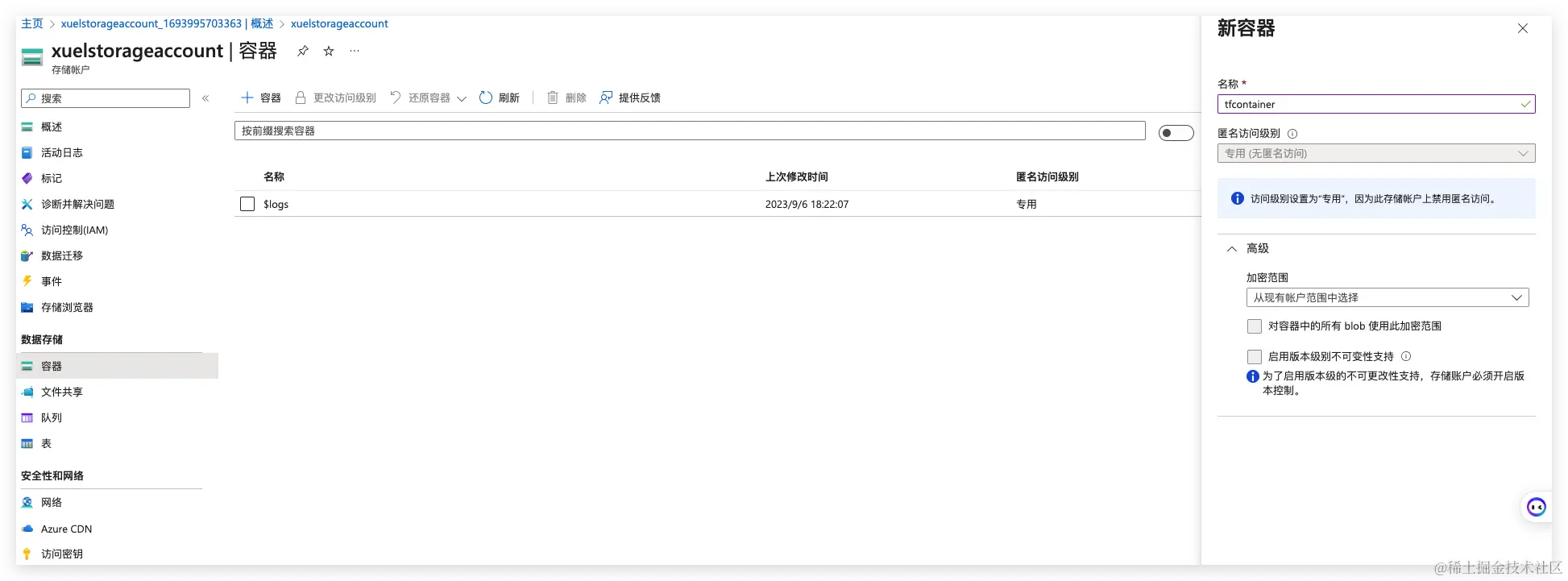Sort by 名称 column header
The height and width of the screenshot is (581, 1568).
pyautogui.click(x=274, y=176)
